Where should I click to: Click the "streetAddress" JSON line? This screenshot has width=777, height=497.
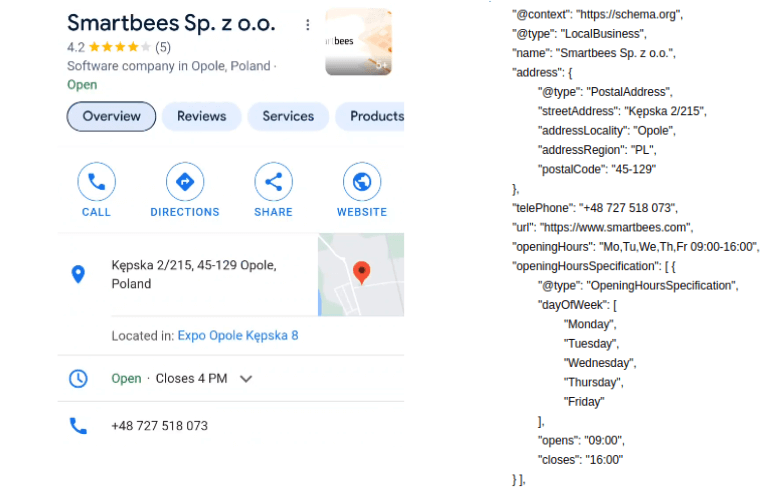(622, 111)
